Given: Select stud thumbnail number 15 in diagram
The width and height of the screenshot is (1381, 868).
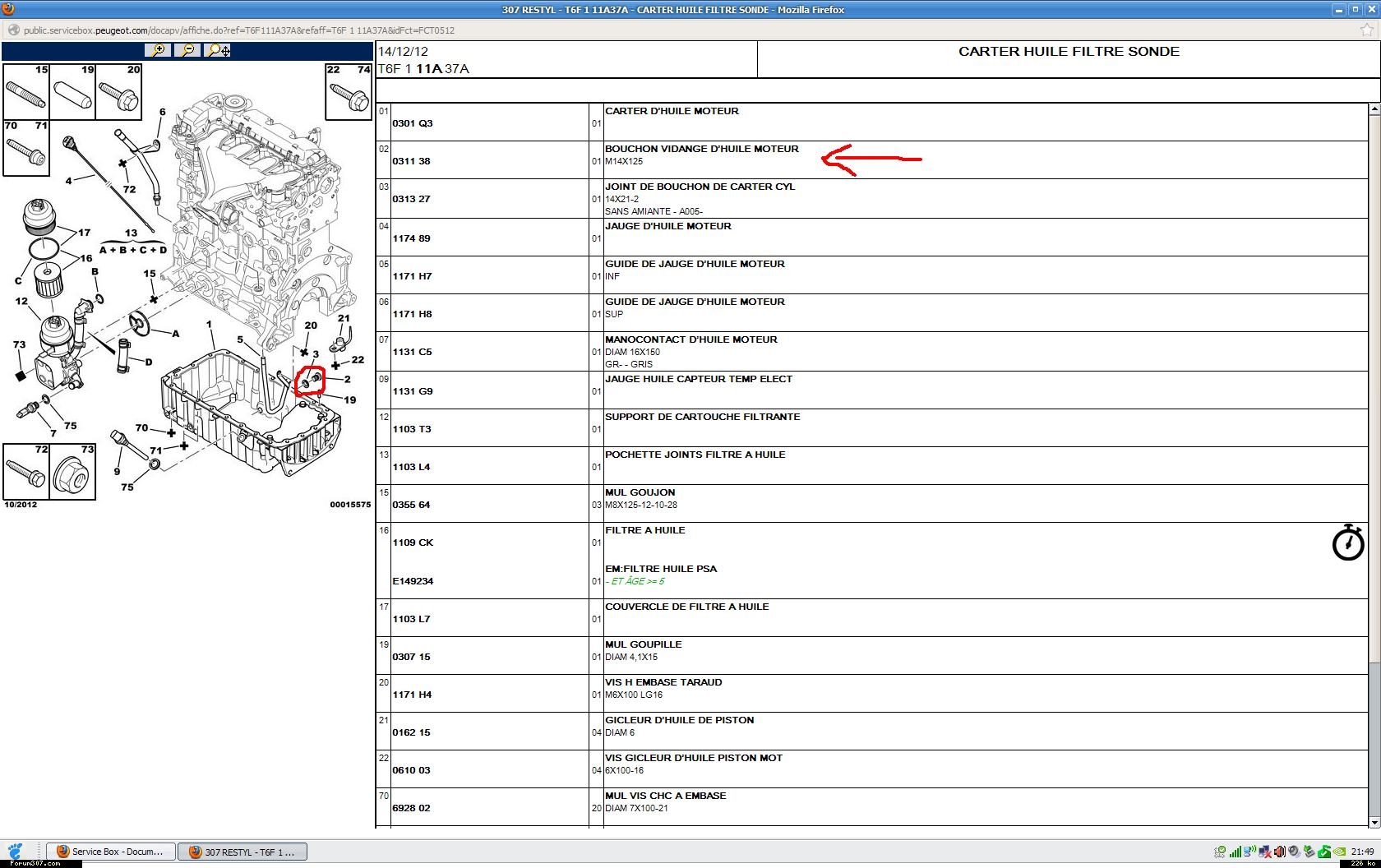Looking at the screenshot, I should point(26,91).
